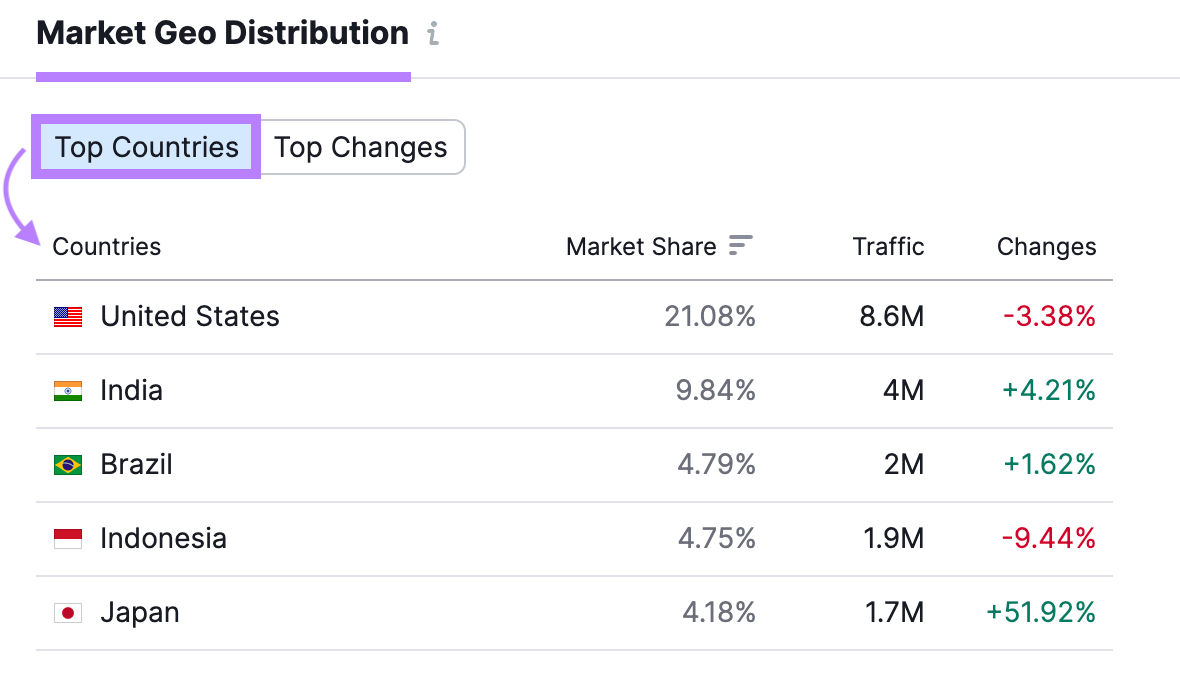The width and height of the screenshot is (1180, 680).
Task: Click the United States flag icon
Action: tap(66, 316)
